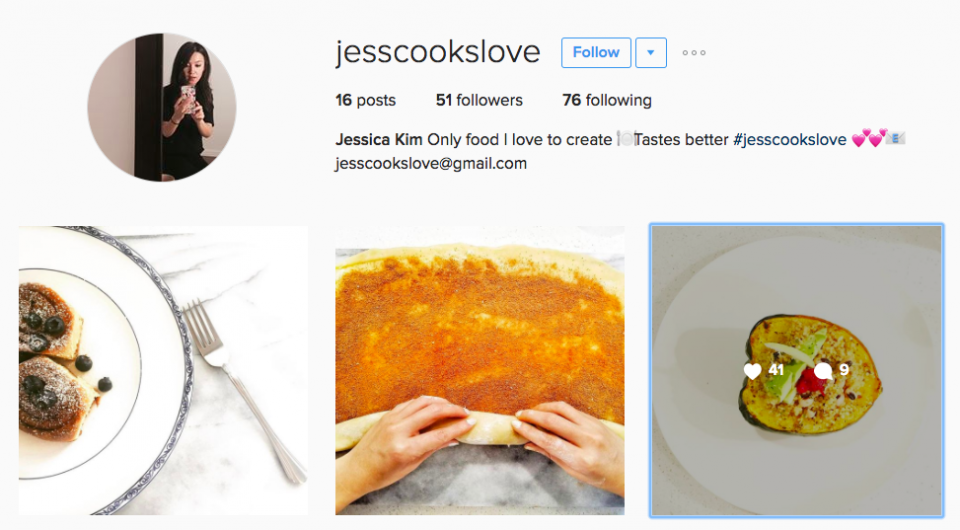Click the Follow button

pos(596,53)
